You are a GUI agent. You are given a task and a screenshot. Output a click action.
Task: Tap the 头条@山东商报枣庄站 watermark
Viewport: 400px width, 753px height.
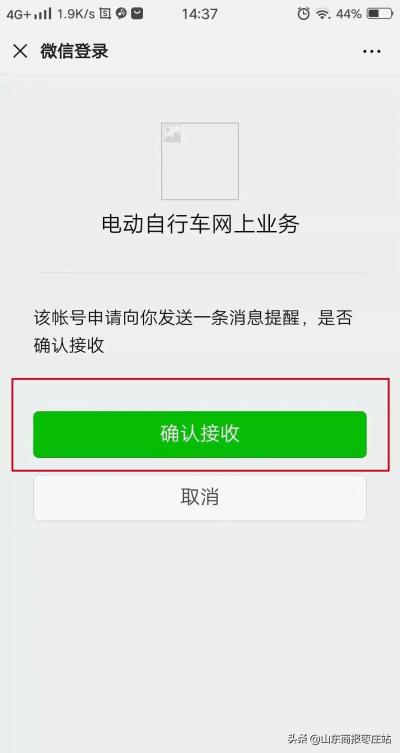(339, 738)
